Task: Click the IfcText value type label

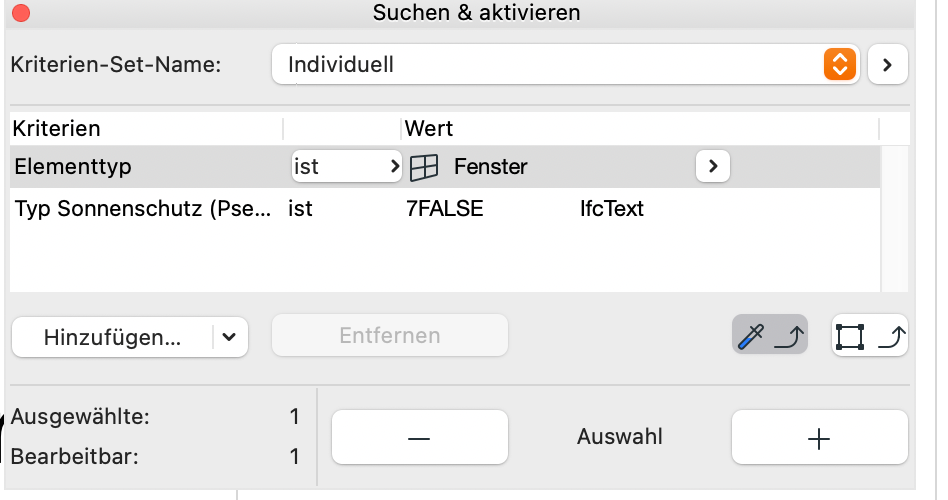Action: [x=612, y=209]
